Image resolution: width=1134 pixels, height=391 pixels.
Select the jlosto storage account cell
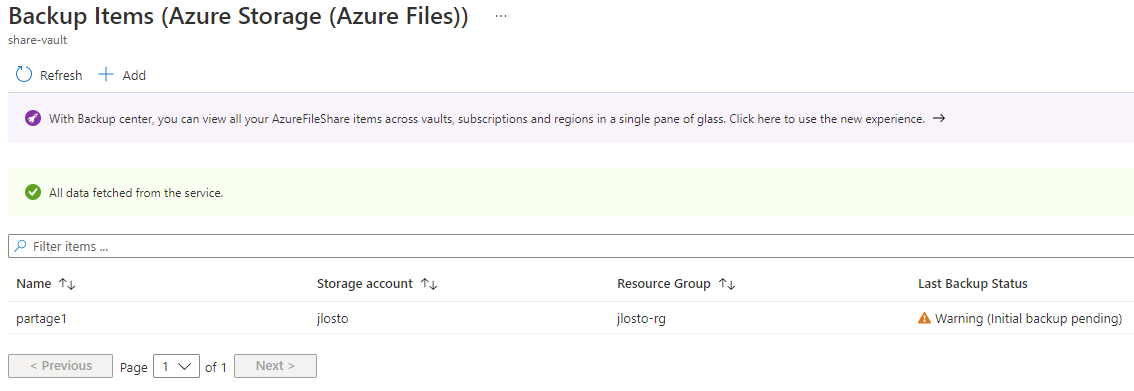click(333, 318)
